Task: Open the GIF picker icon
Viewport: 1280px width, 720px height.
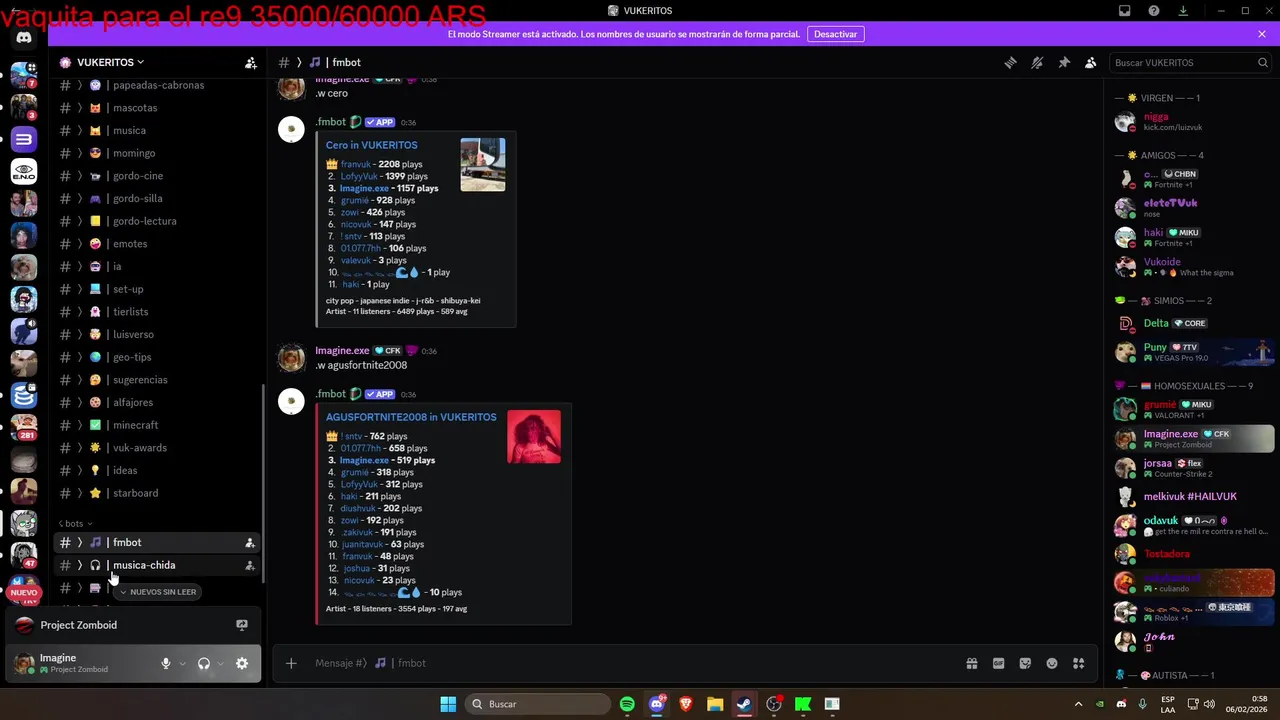Action: (x=998, y=663)
